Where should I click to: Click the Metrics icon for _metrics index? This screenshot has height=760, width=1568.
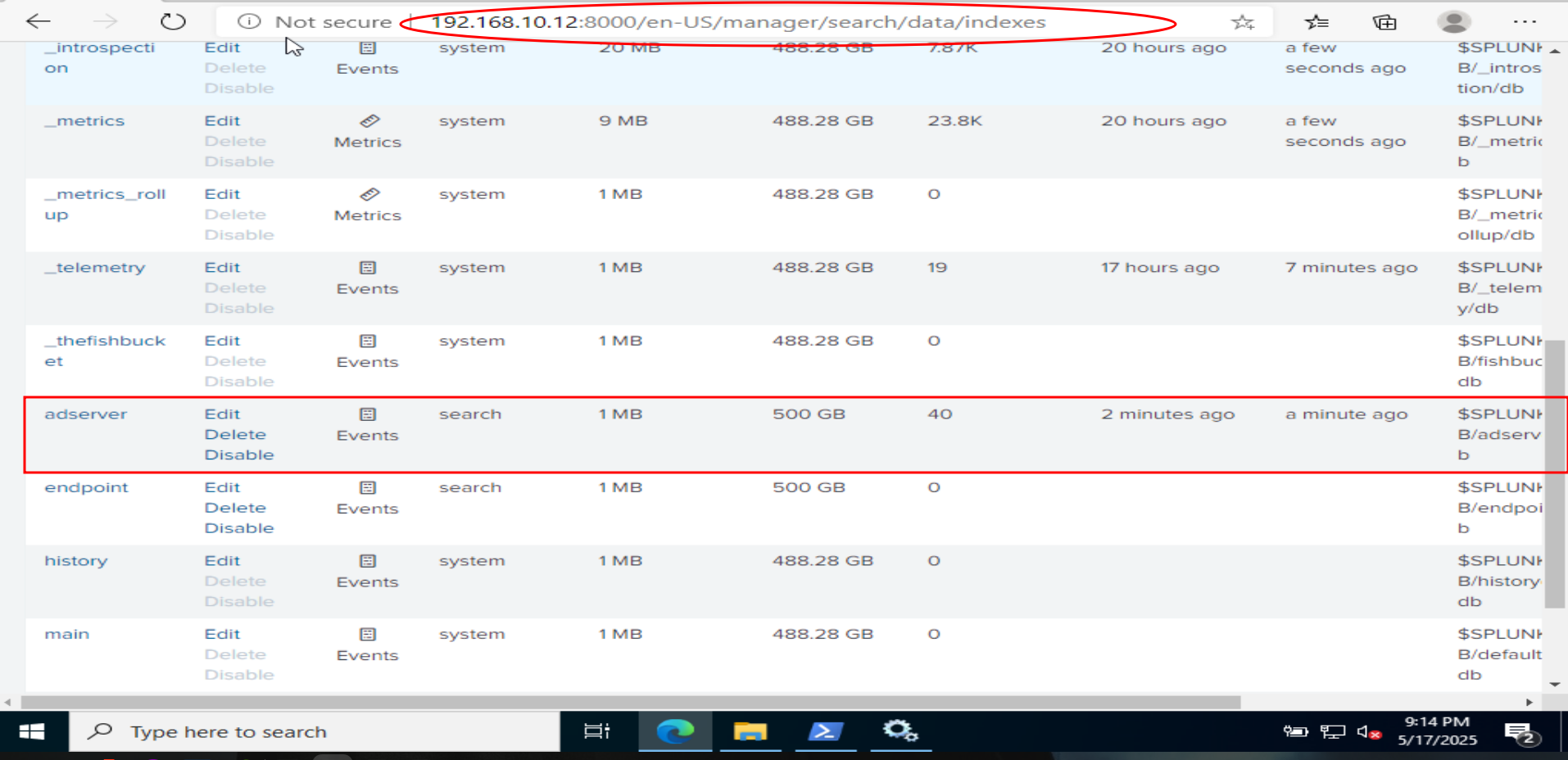(369, 120)
